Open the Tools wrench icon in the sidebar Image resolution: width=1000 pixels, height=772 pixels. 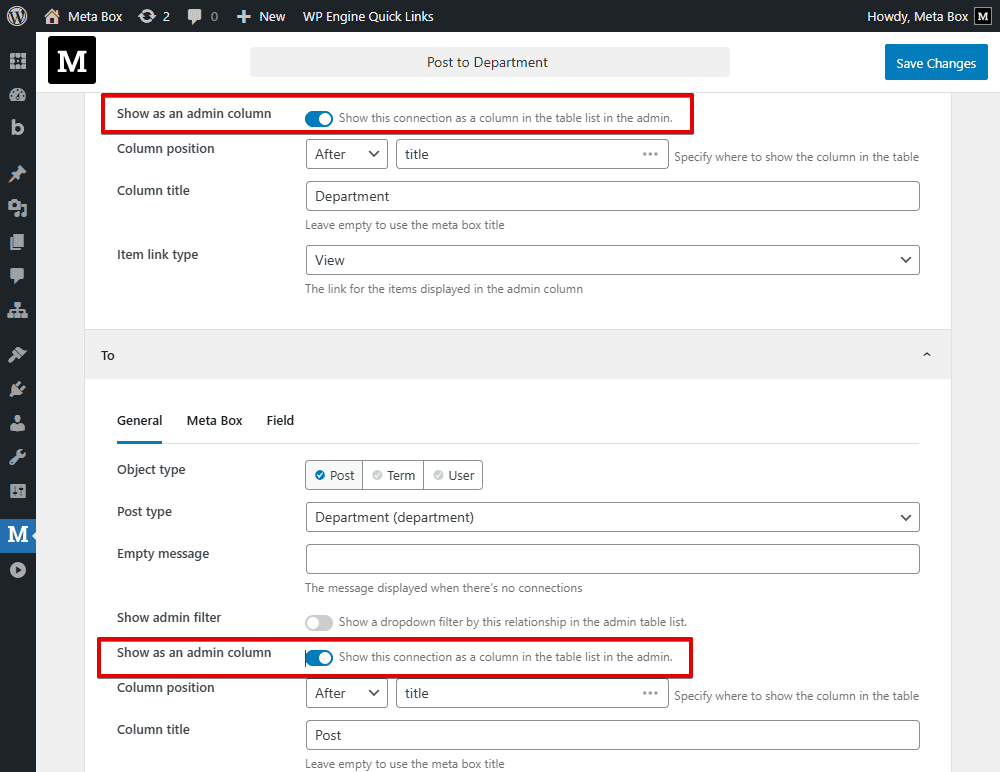coord(18,456)
